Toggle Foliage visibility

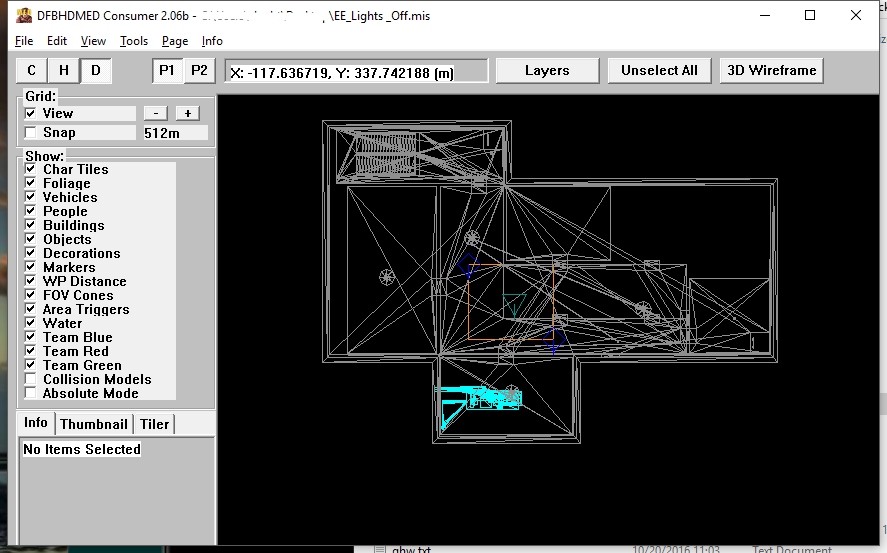[x=31, y=183]
